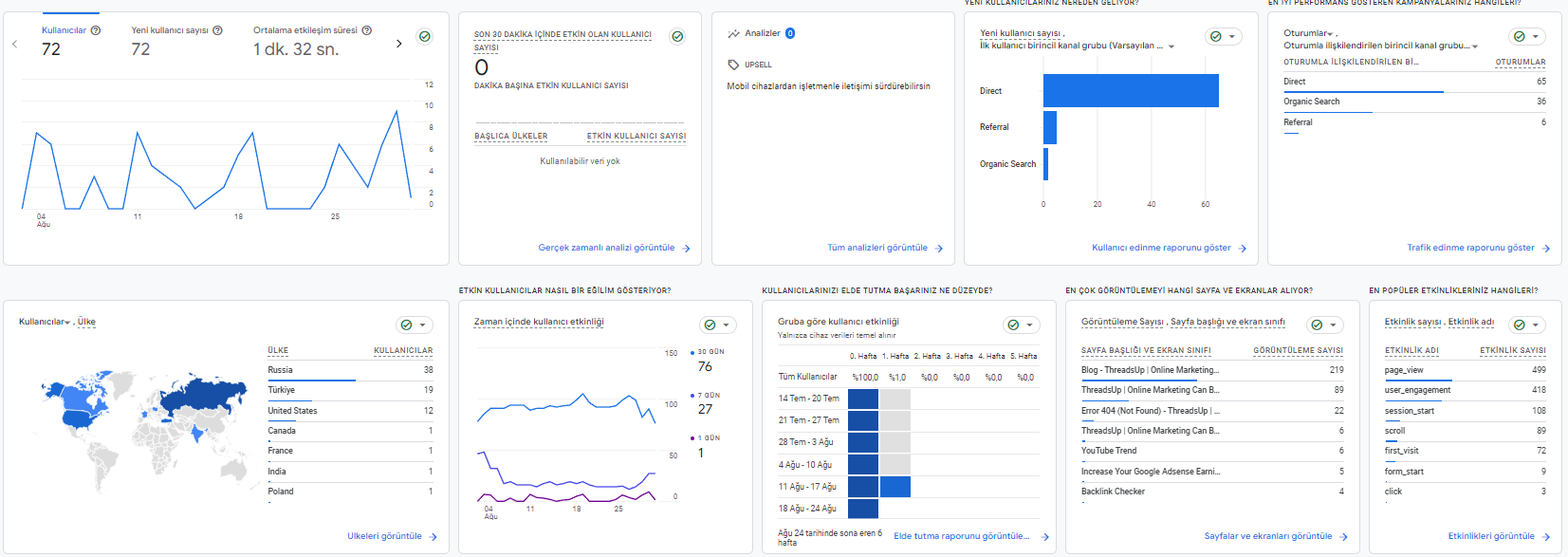Click check status icon on realtime card

click(x=677, y=37)
